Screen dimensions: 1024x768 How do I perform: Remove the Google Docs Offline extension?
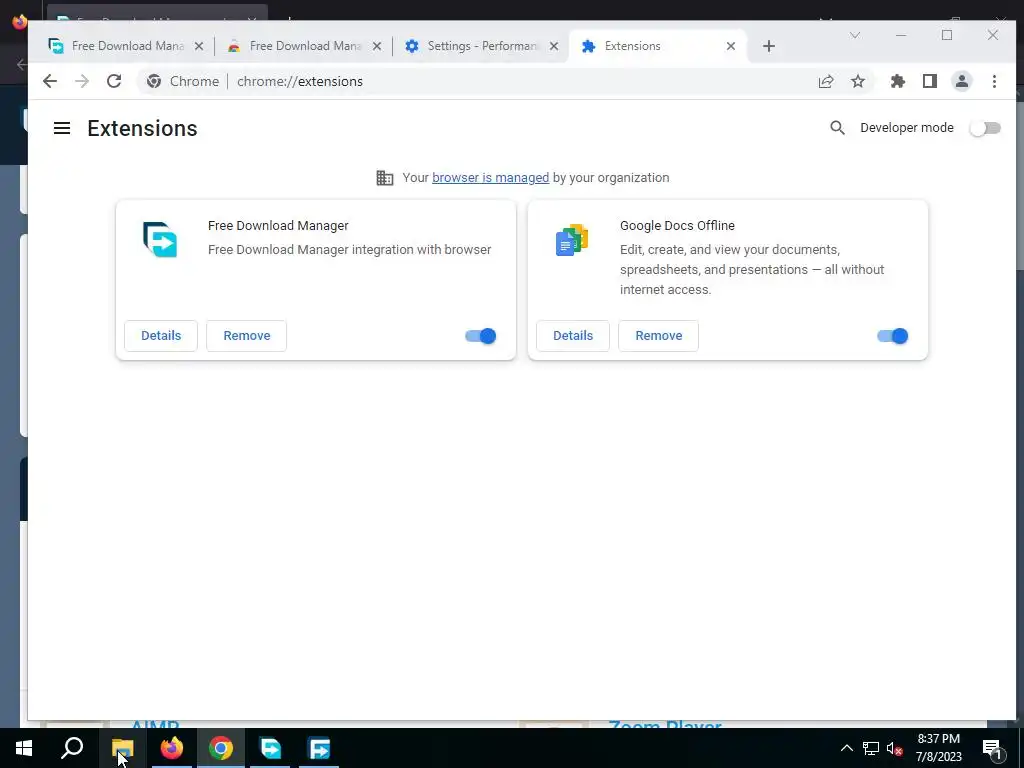[658, 336]
